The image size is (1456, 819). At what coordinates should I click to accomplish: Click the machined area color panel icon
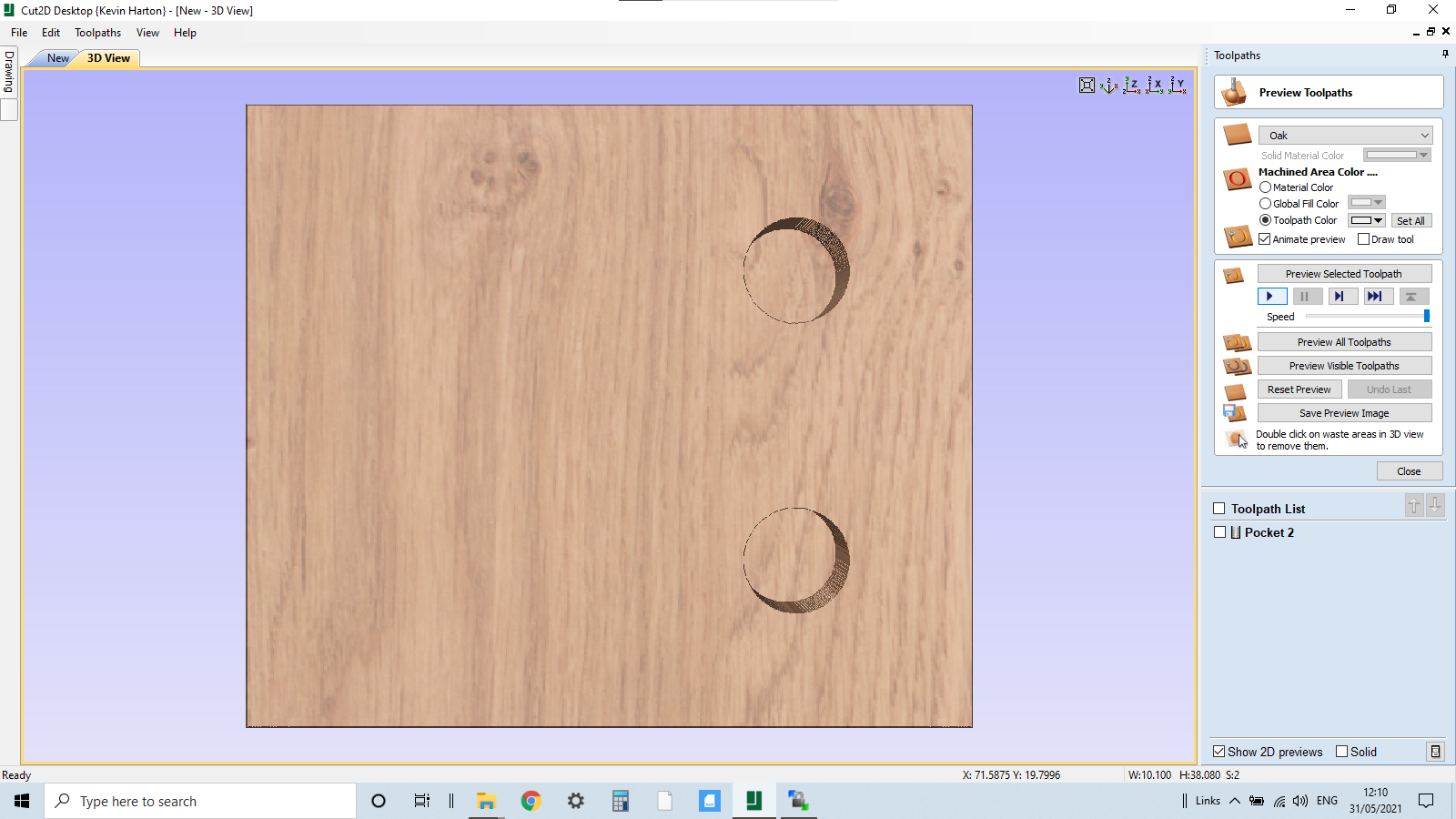(1237, 179)
